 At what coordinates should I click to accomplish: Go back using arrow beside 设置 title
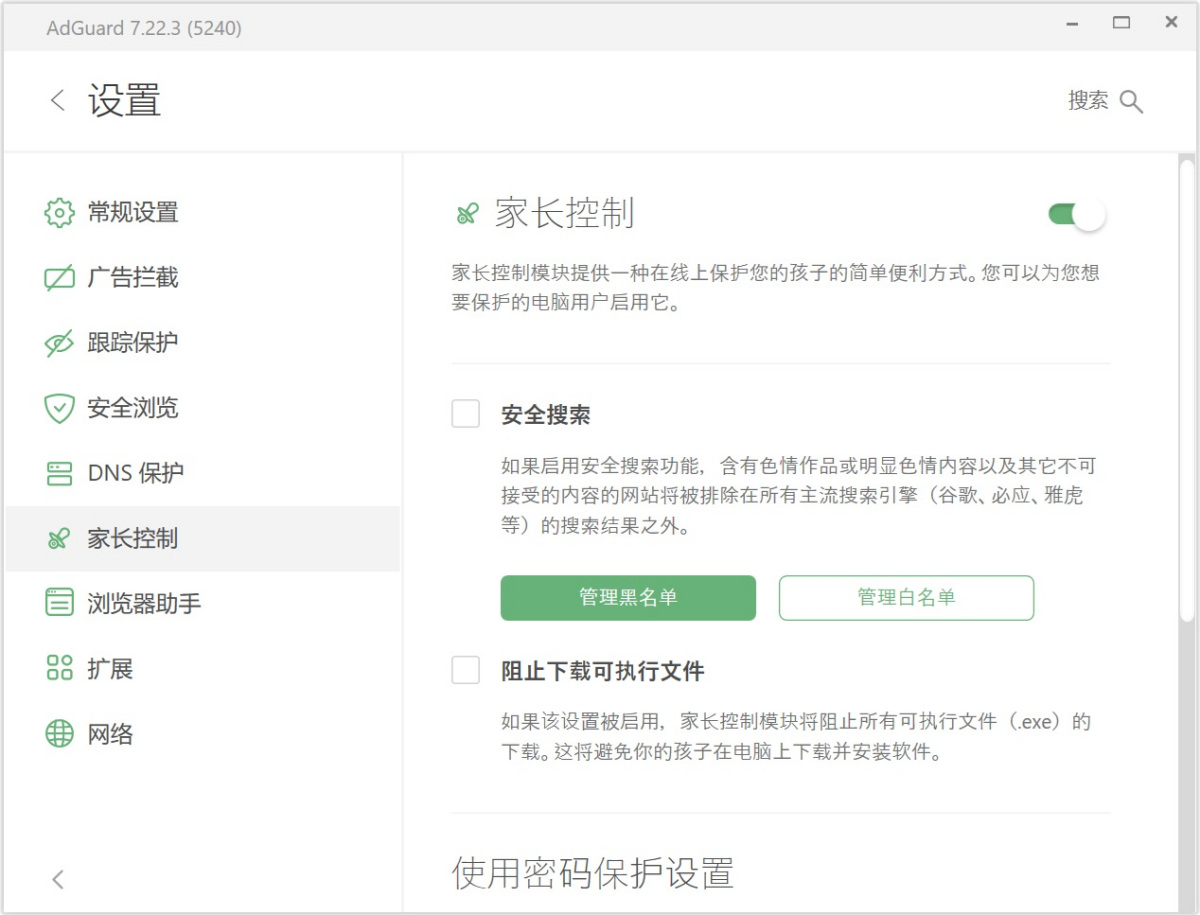pyautogui.click(x=58, y=100)
